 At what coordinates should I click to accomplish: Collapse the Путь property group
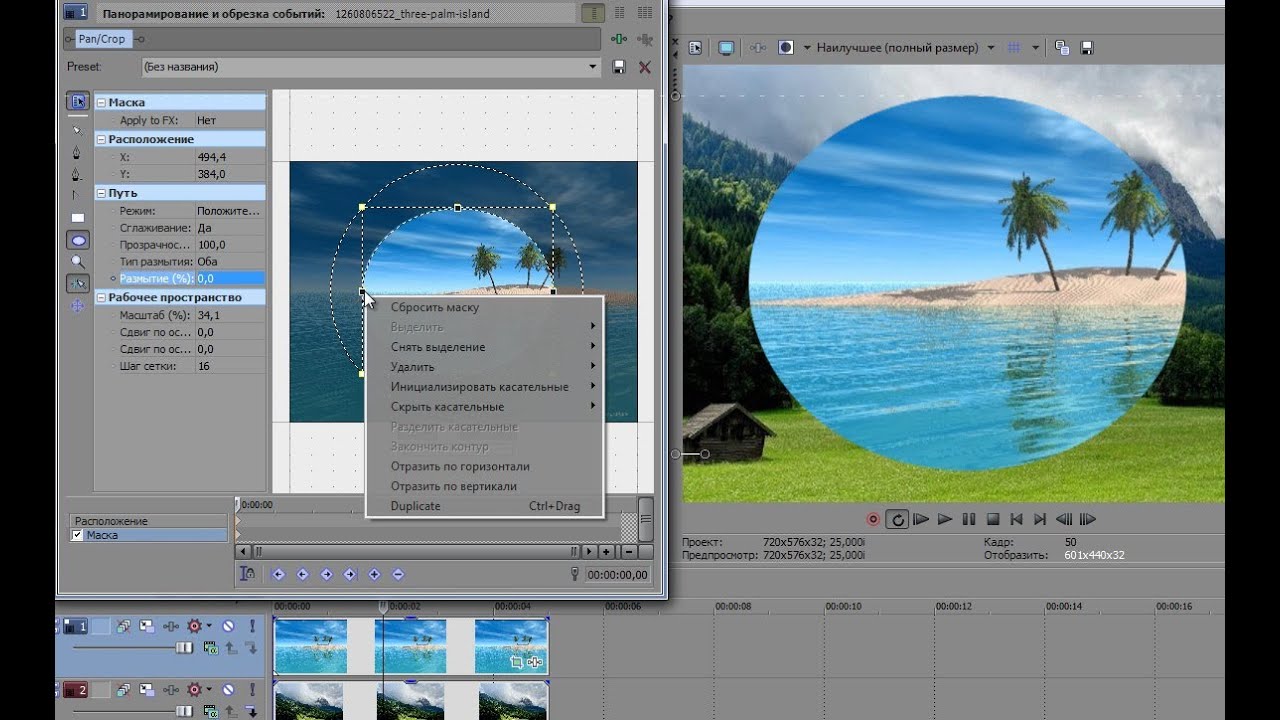[x=101, y=193]
